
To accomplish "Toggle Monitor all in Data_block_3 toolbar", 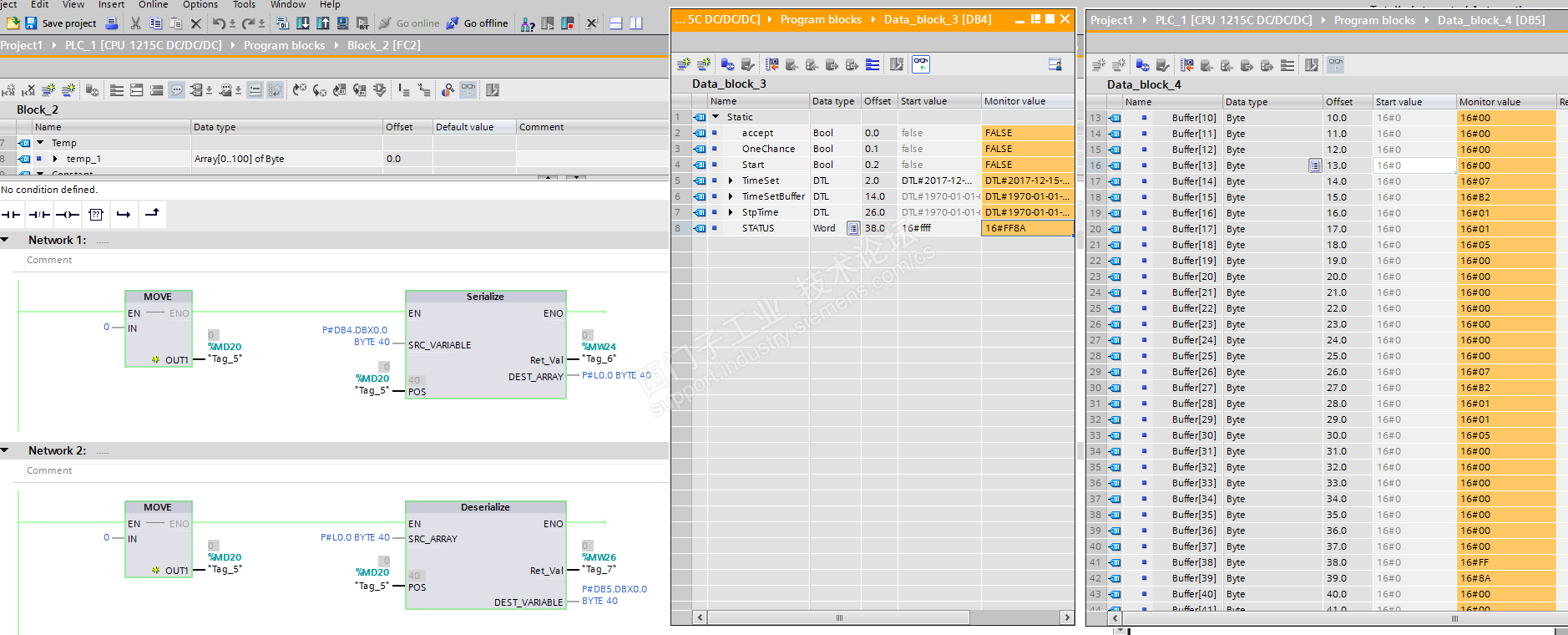I will tap(920, 63).
